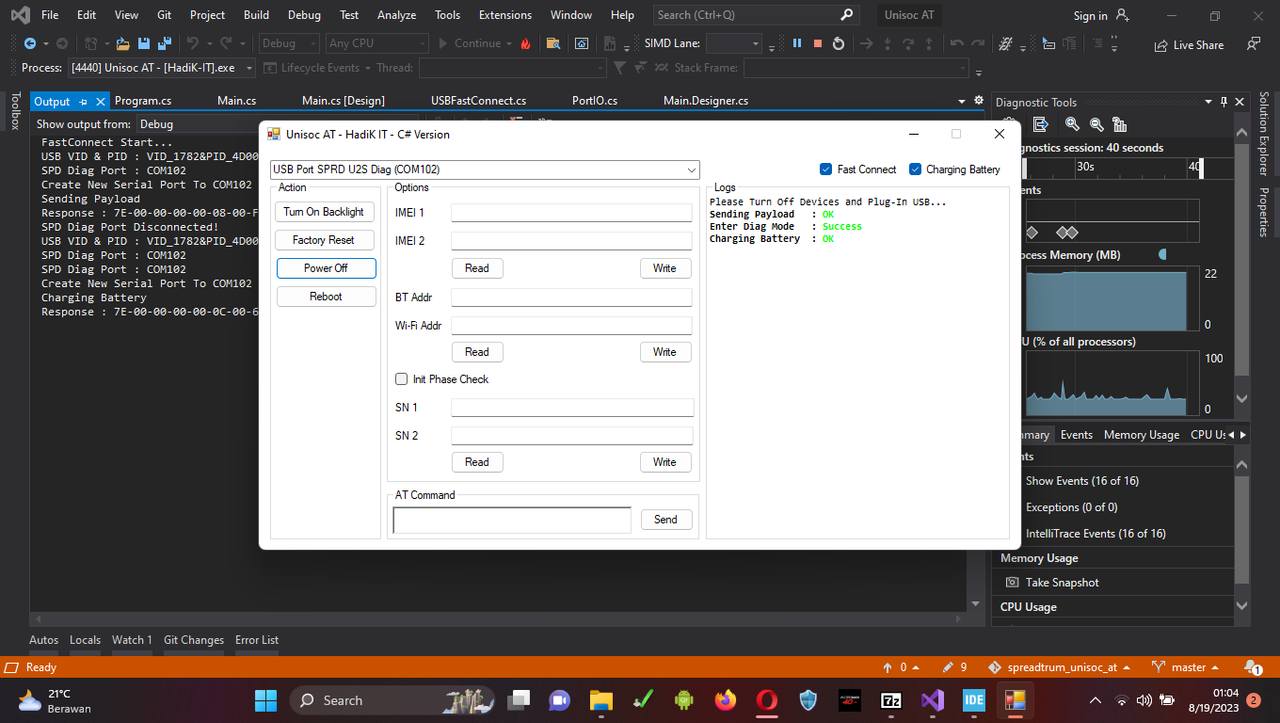Image resolution: width=1280 pixels, height=723 pixels.
Task: Click Diagnostic Tools output/export icon
Action: point(1040,124)
